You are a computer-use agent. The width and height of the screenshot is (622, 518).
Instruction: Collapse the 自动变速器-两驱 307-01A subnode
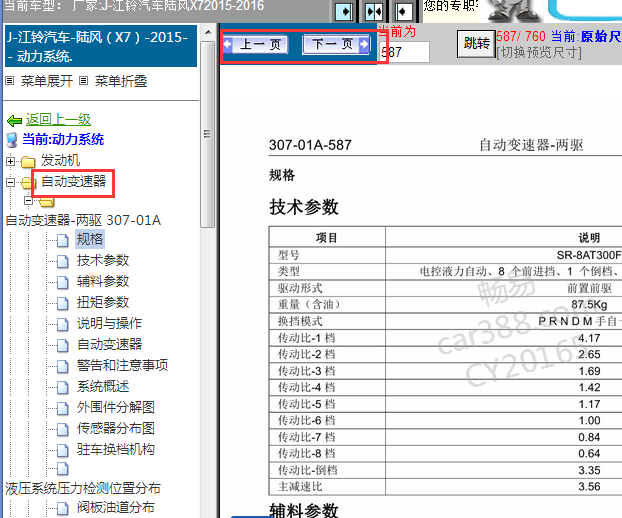tap(28, 201)
